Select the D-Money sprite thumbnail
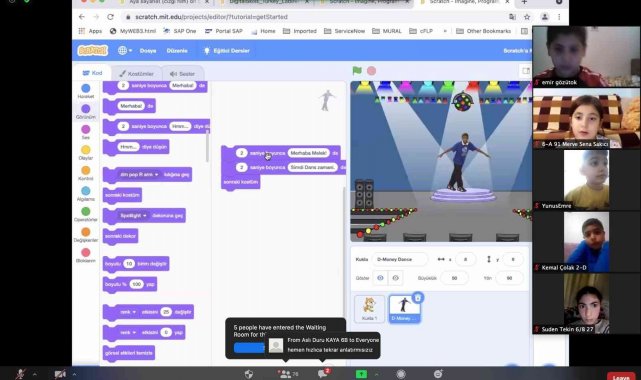641x380 pixels. (404, 309)
